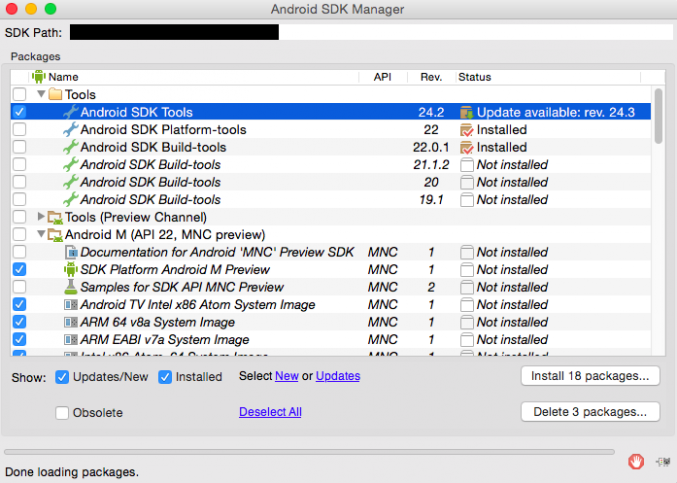Click wrench icon beside Android SDK Platform-tools
Screen dimensions: 677x483
[x=70, y=129]
